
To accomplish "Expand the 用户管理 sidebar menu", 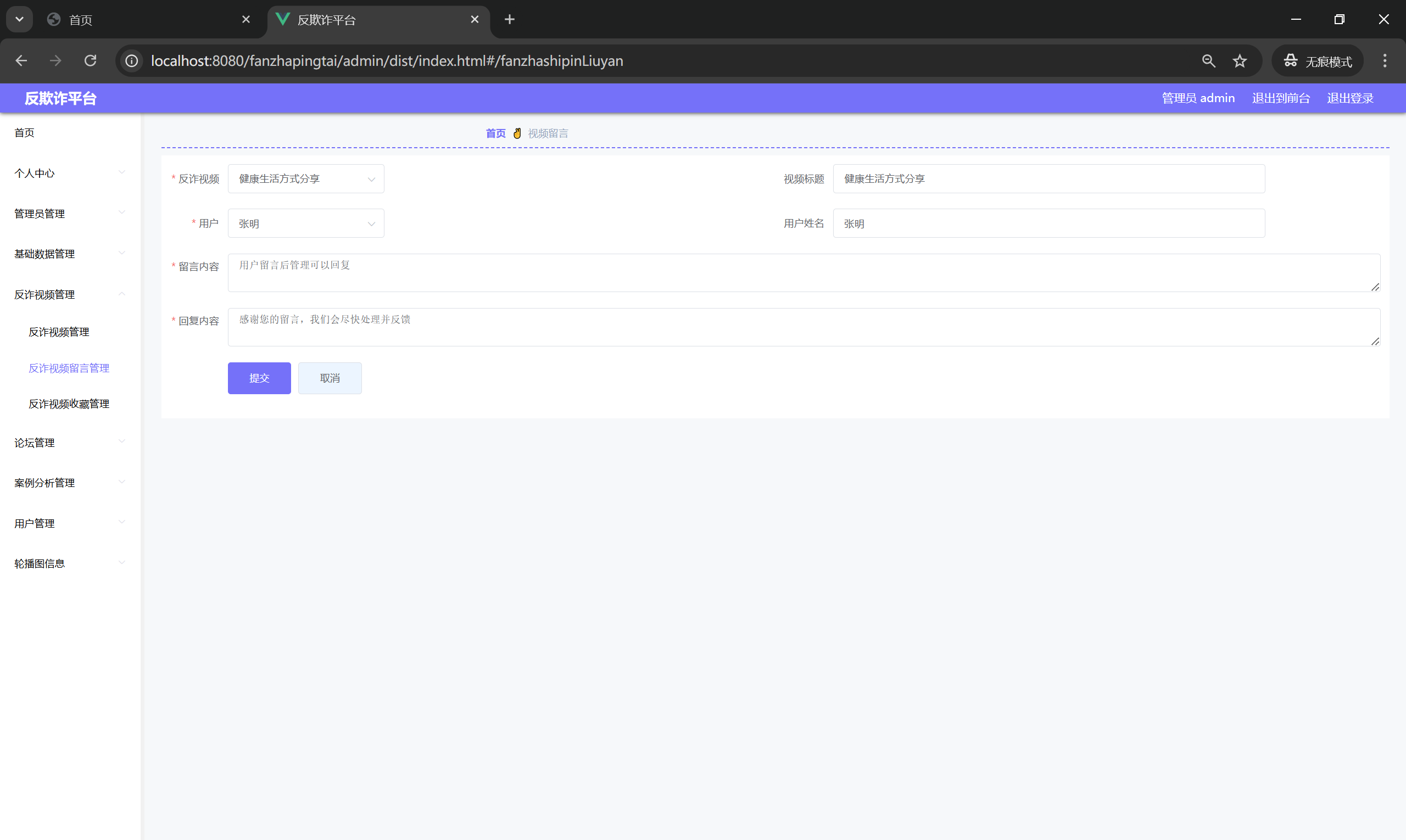I will tap(70, 523).
